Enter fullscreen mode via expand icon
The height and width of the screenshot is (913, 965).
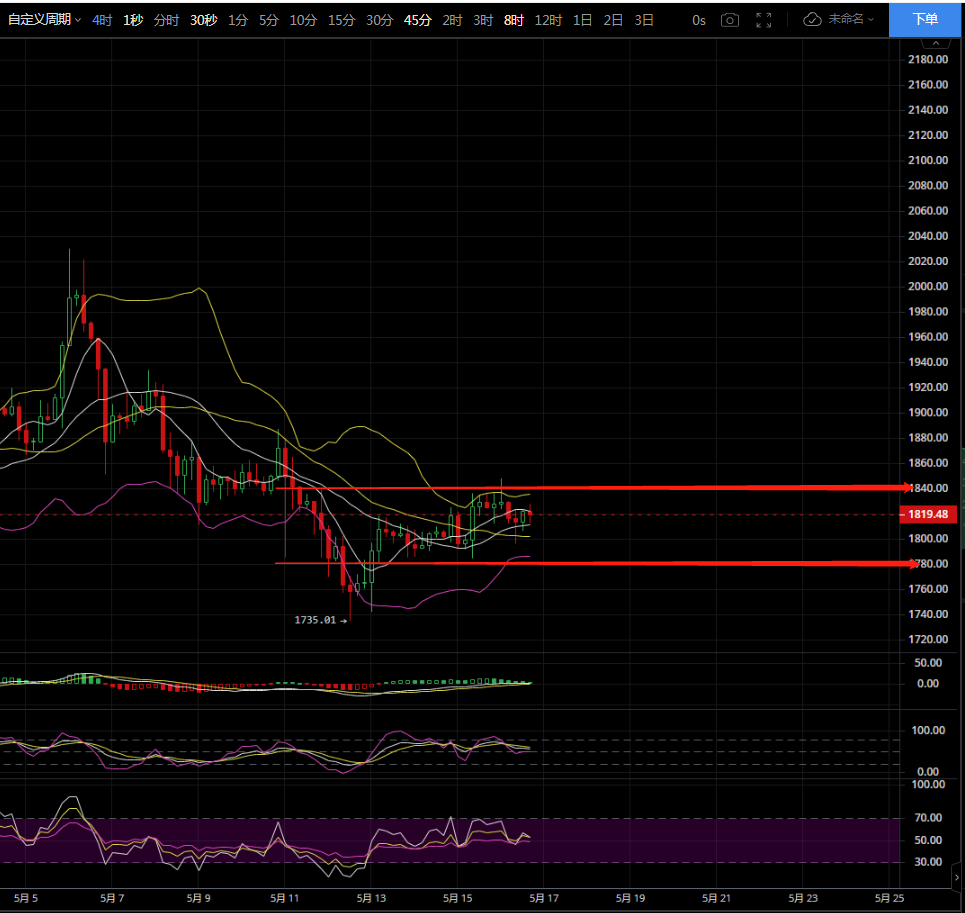764,20
